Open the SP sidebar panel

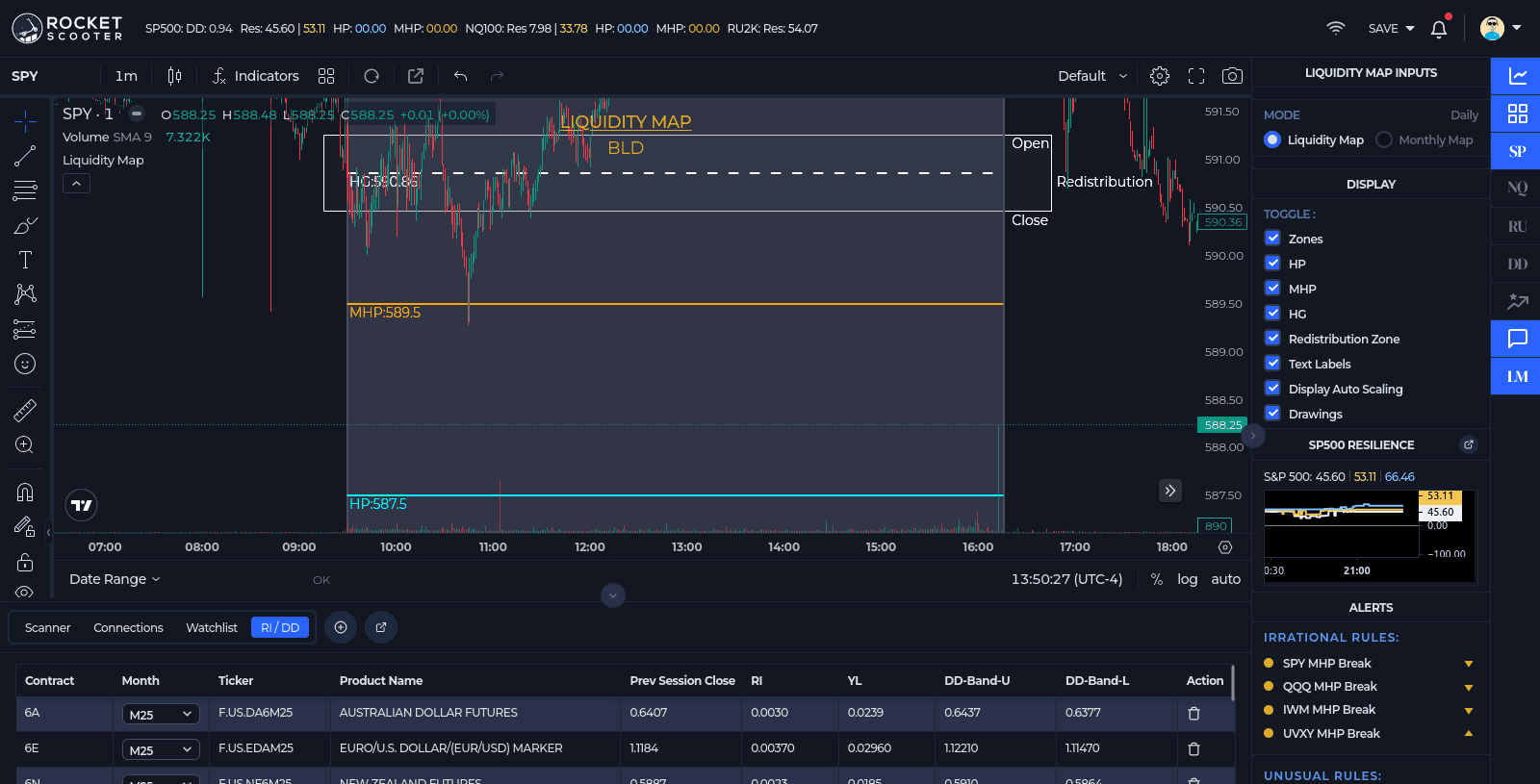(x=1517, y=151)
